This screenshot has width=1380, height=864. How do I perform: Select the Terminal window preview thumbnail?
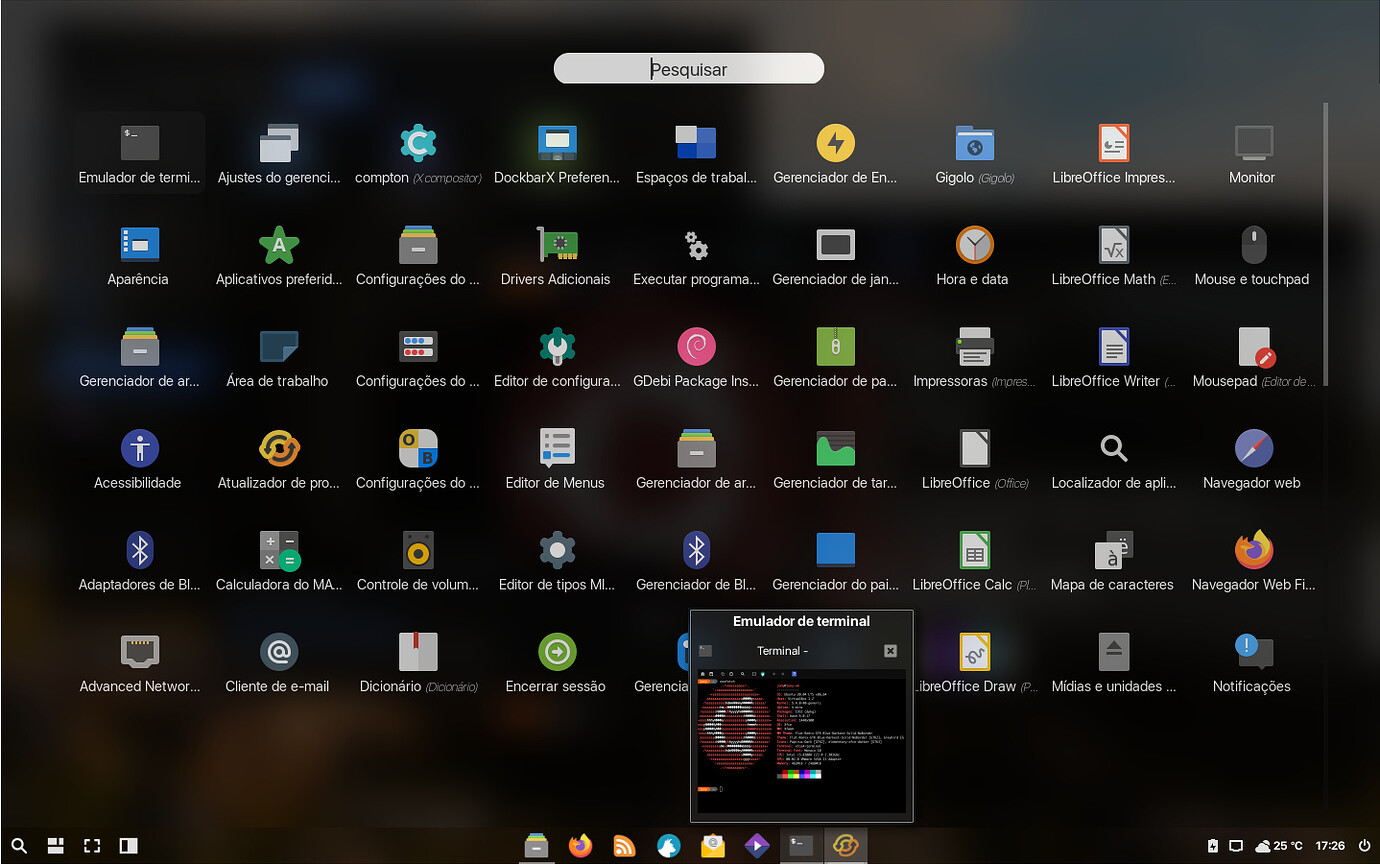click(801, 741)
